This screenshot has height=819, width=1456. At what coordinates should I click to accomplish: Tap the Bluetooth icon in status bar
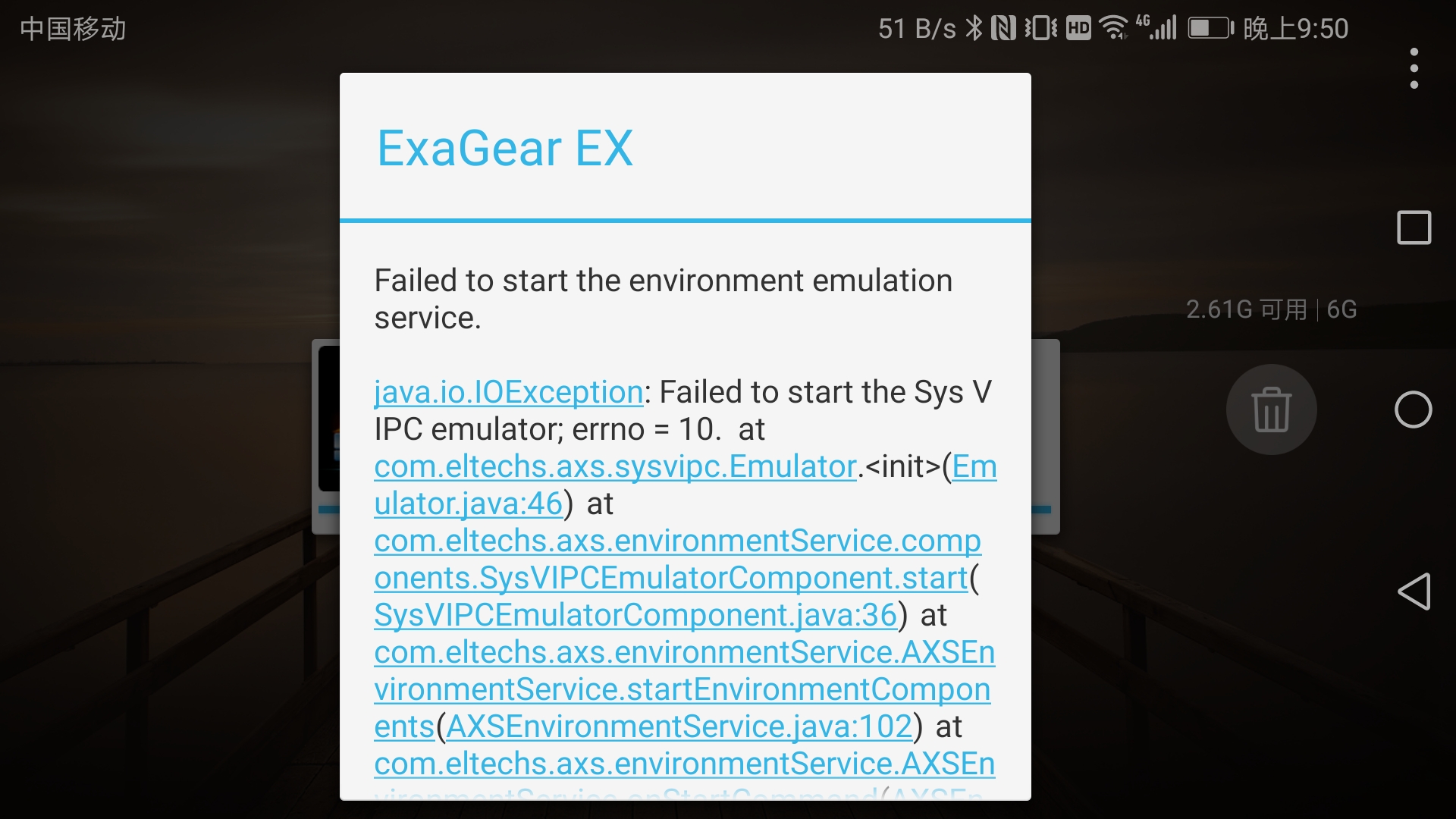pyautogui.click(x=974, y=29)
